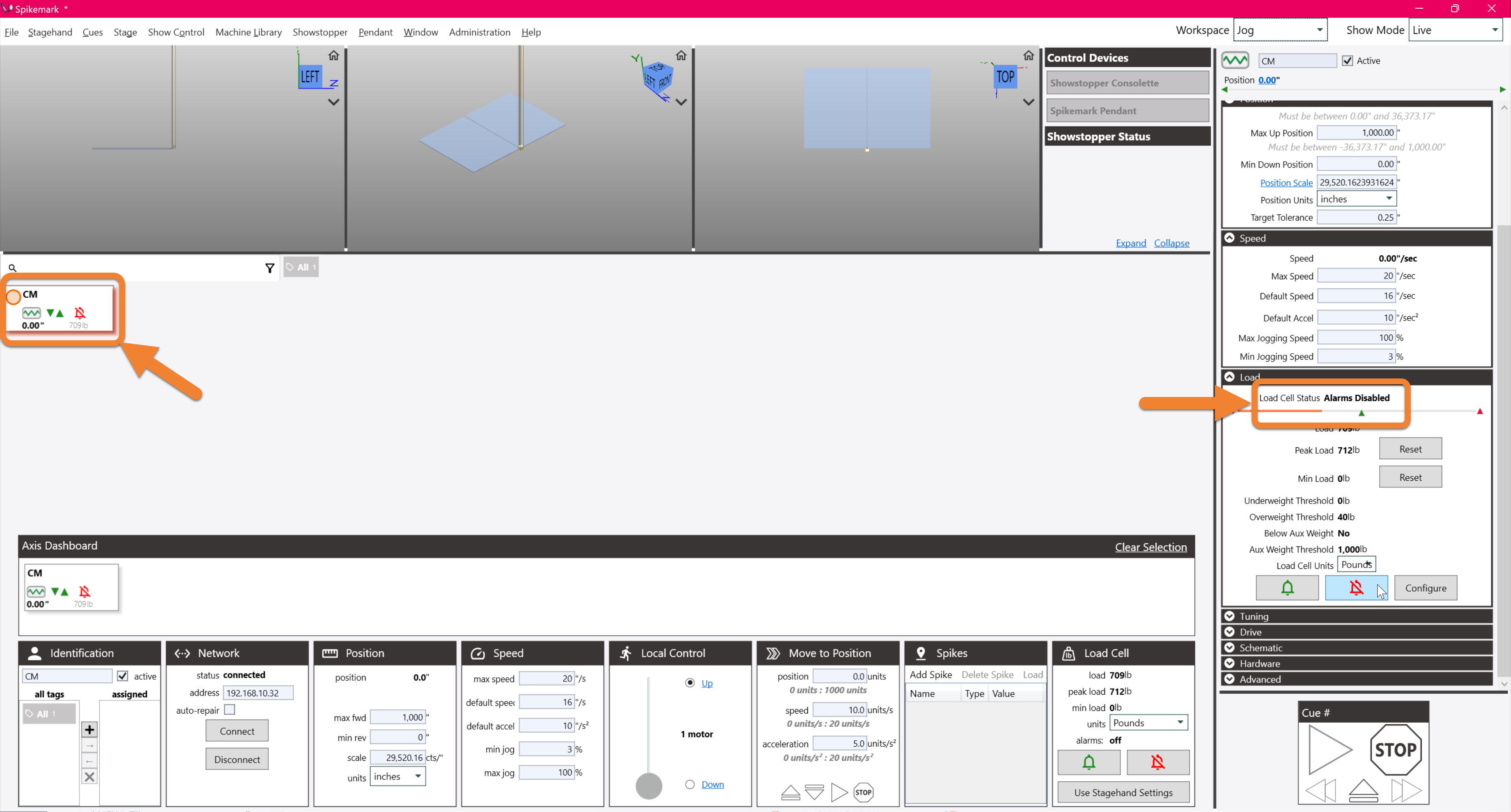Click the Max Speed input field
1511x812 pixels.
[x=1356, y=275]
